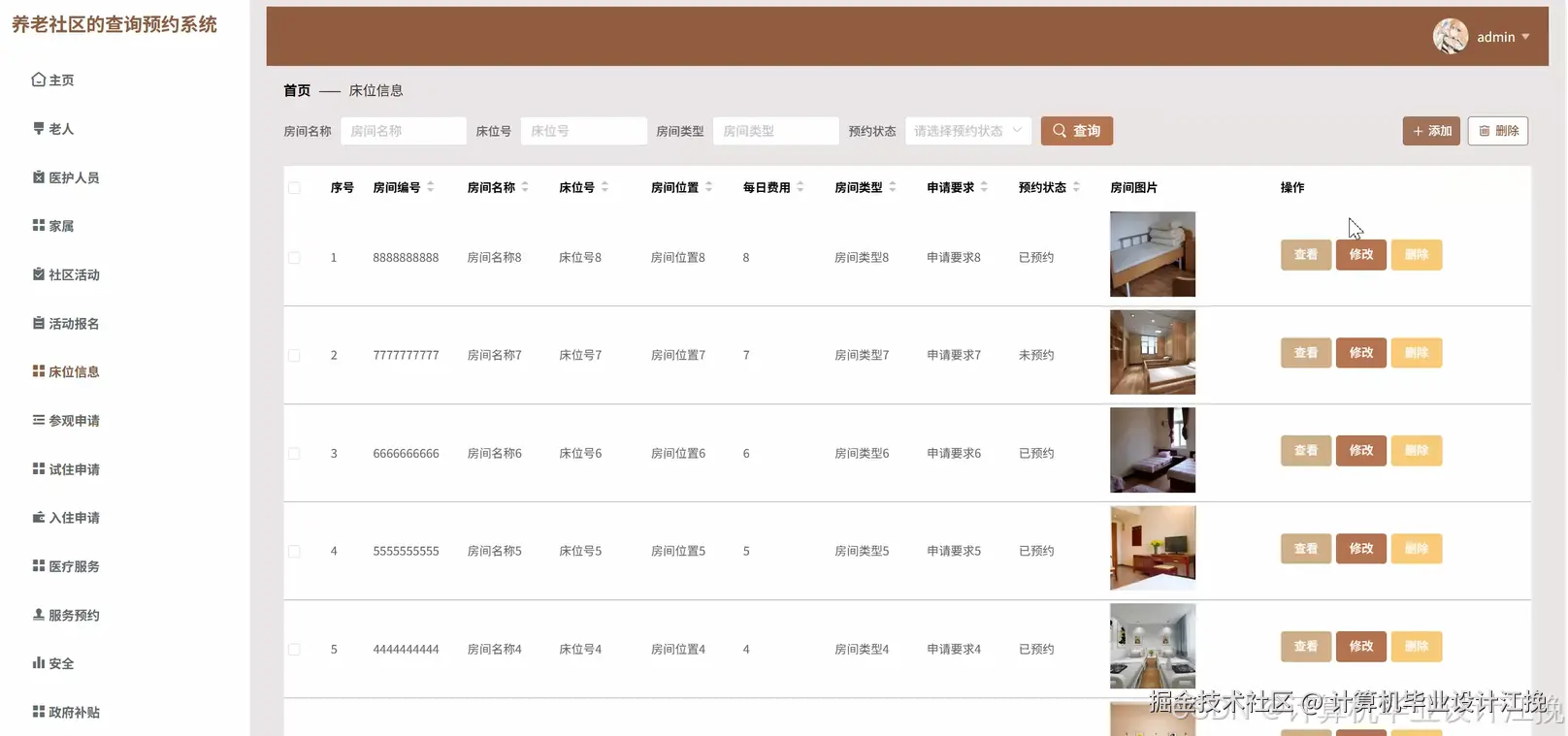
Task: Open 参观申请 menu item
Action: coord(75,421)
